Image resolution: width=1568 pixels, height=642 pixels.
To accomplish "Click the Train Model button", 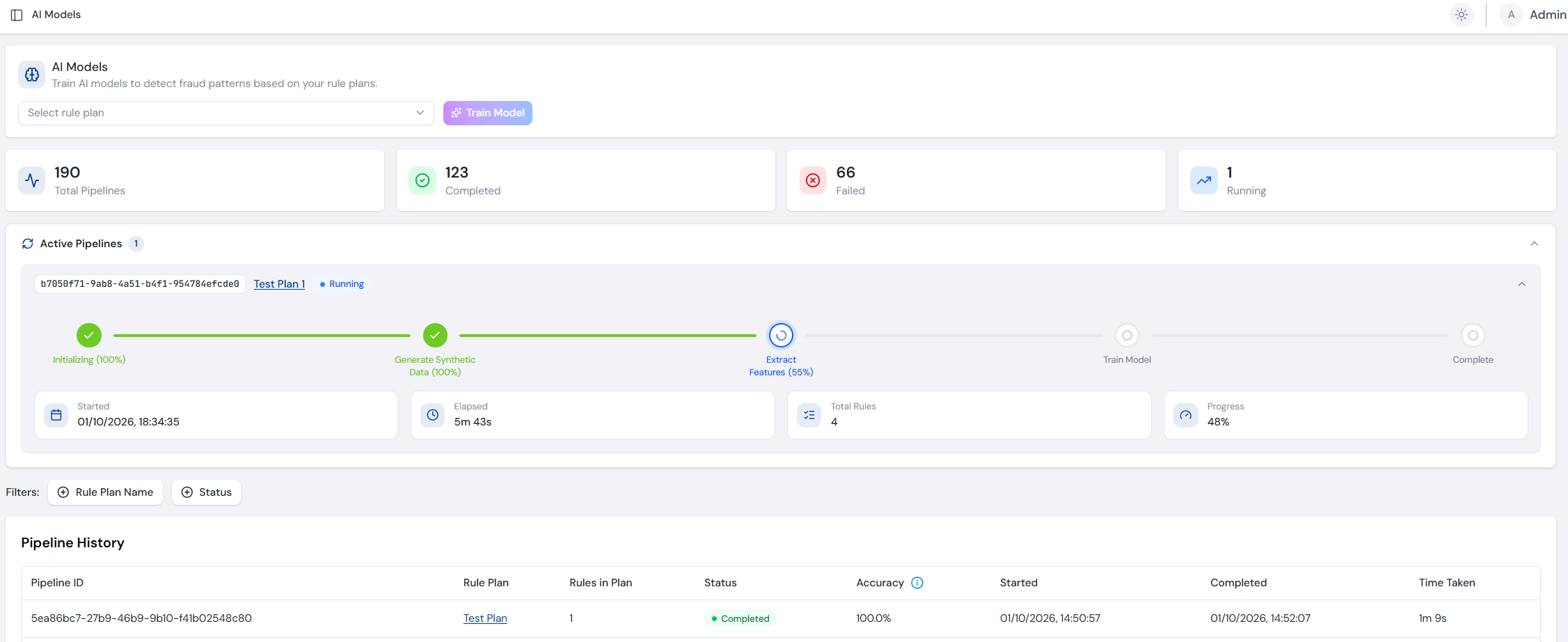I will 488,113.
